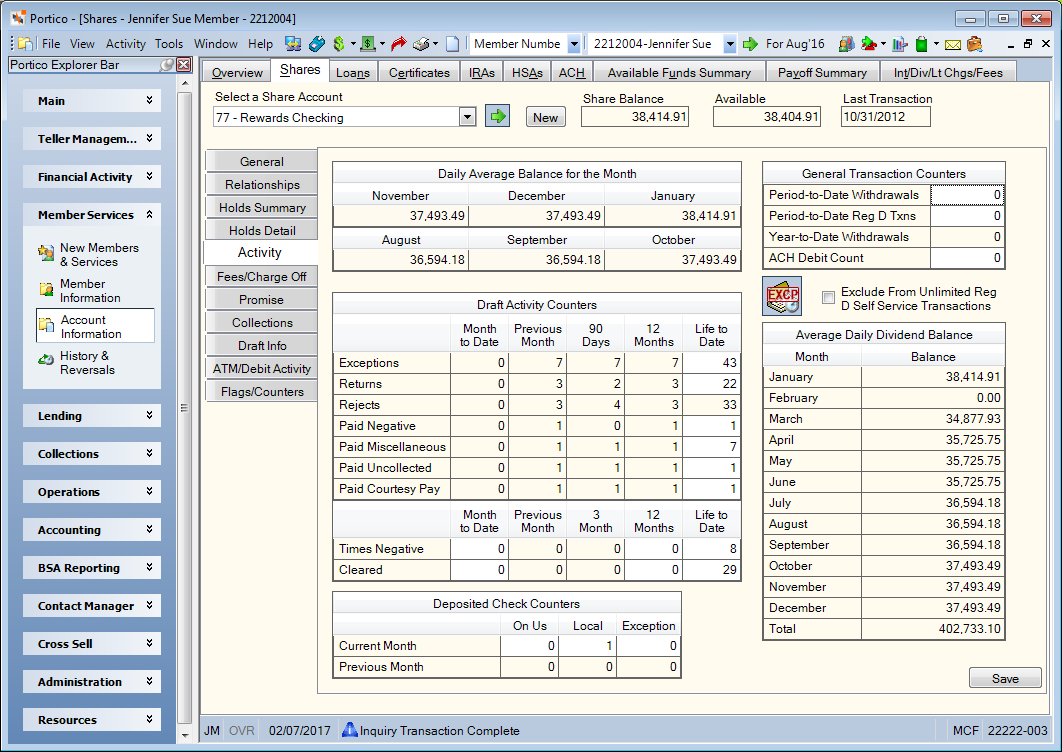Switch to the Certificates tab
1062x752 pixels.
pyautogui.click(x=419, y=72)
